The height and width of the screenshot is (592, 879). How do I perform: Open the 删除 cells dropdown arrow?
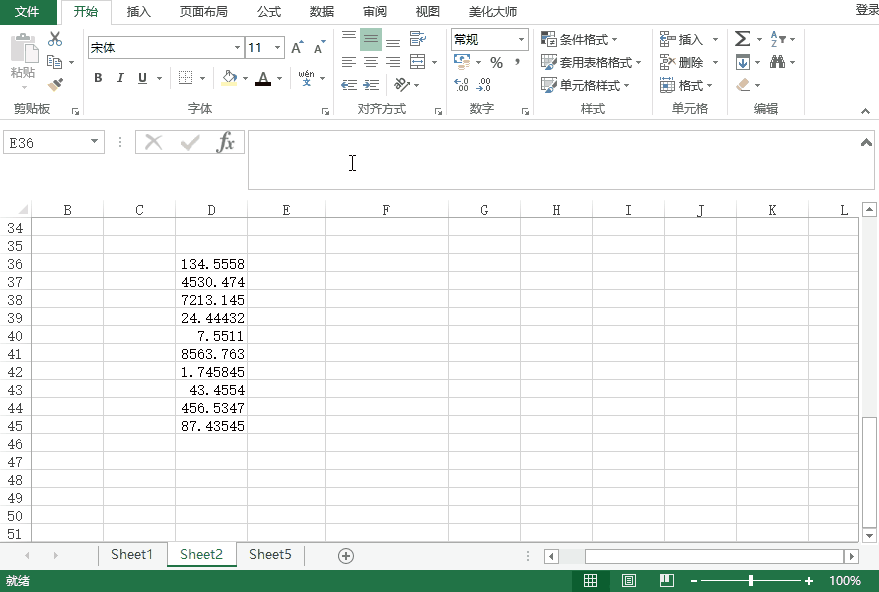pos(715,62)
